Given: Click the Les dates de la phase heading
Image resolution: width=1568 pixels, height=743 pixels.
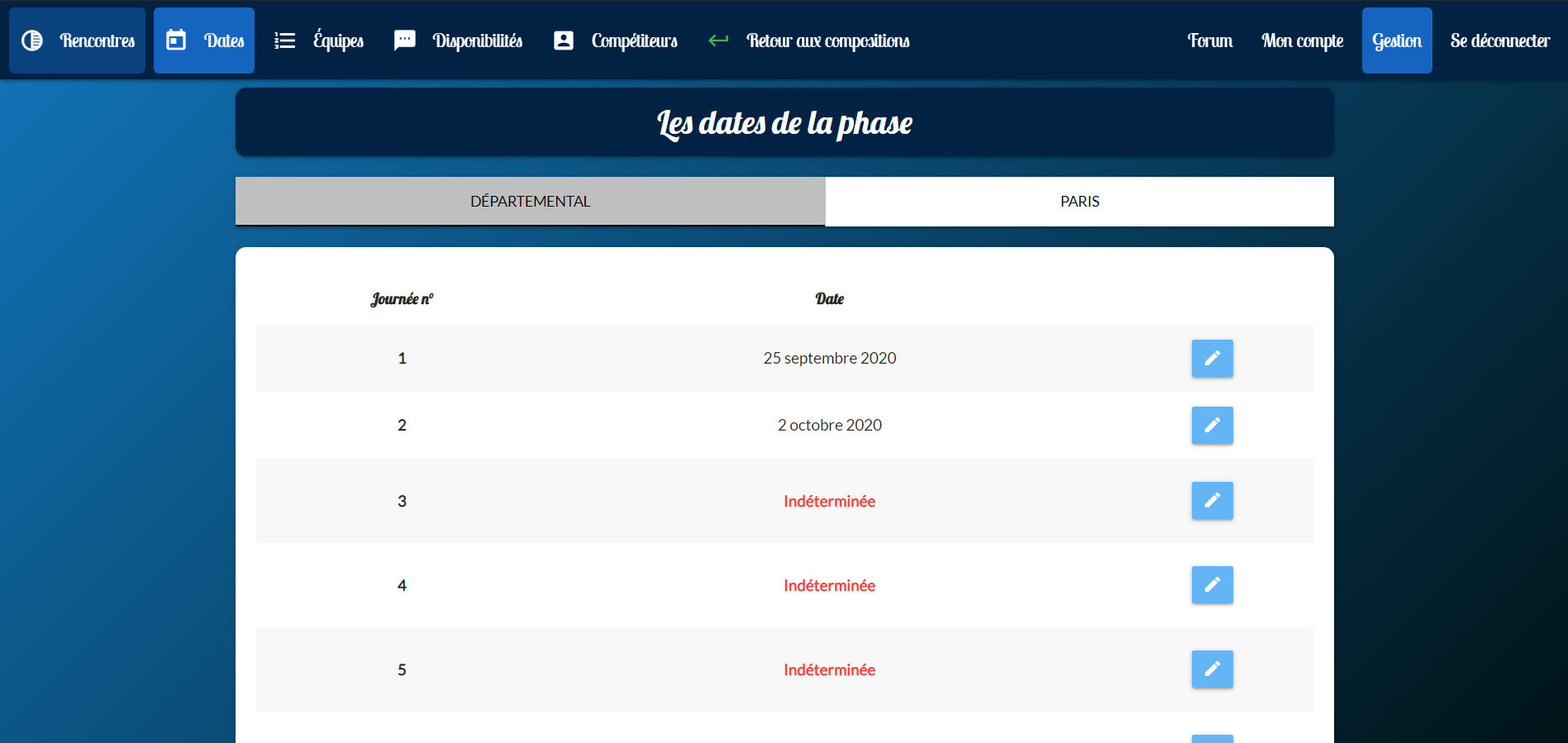Looking at the screenshot, I should tap(784, 123).
